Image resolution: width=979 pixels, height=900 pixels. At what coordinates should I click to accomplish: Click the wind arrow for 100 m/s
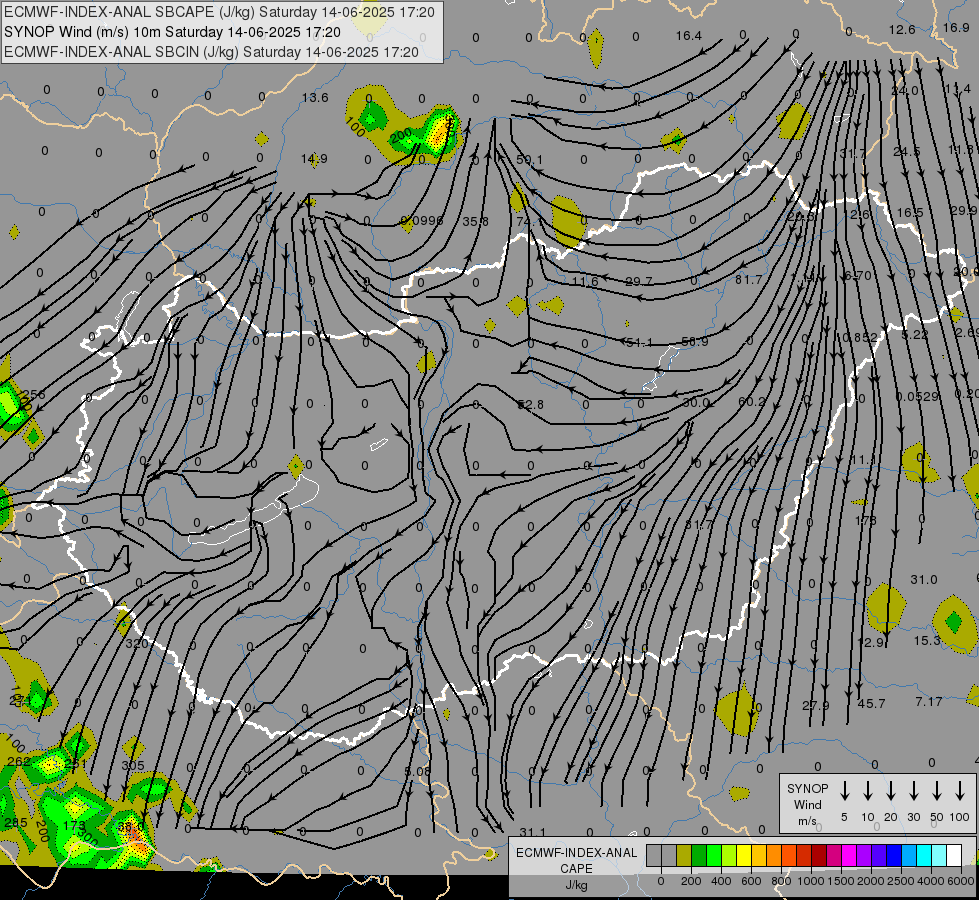pos(960,791)
